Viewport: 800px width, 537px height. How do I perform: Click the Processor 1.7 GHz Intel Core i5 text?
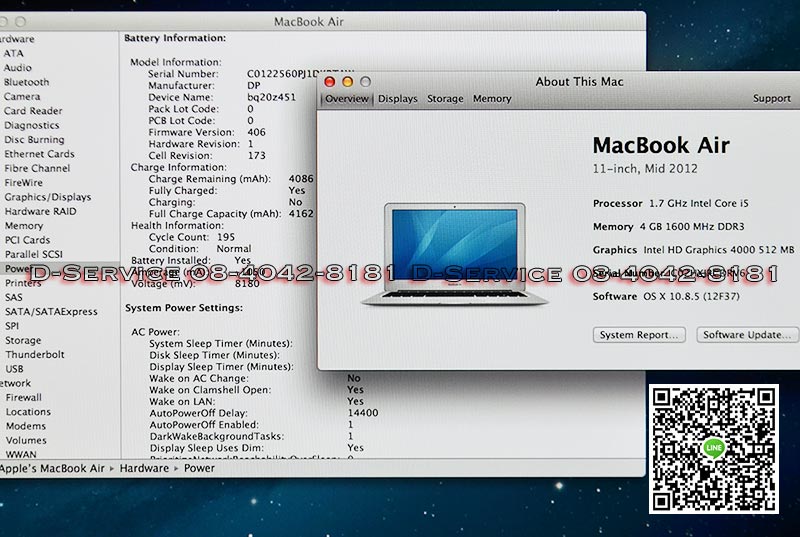point(670,203)
